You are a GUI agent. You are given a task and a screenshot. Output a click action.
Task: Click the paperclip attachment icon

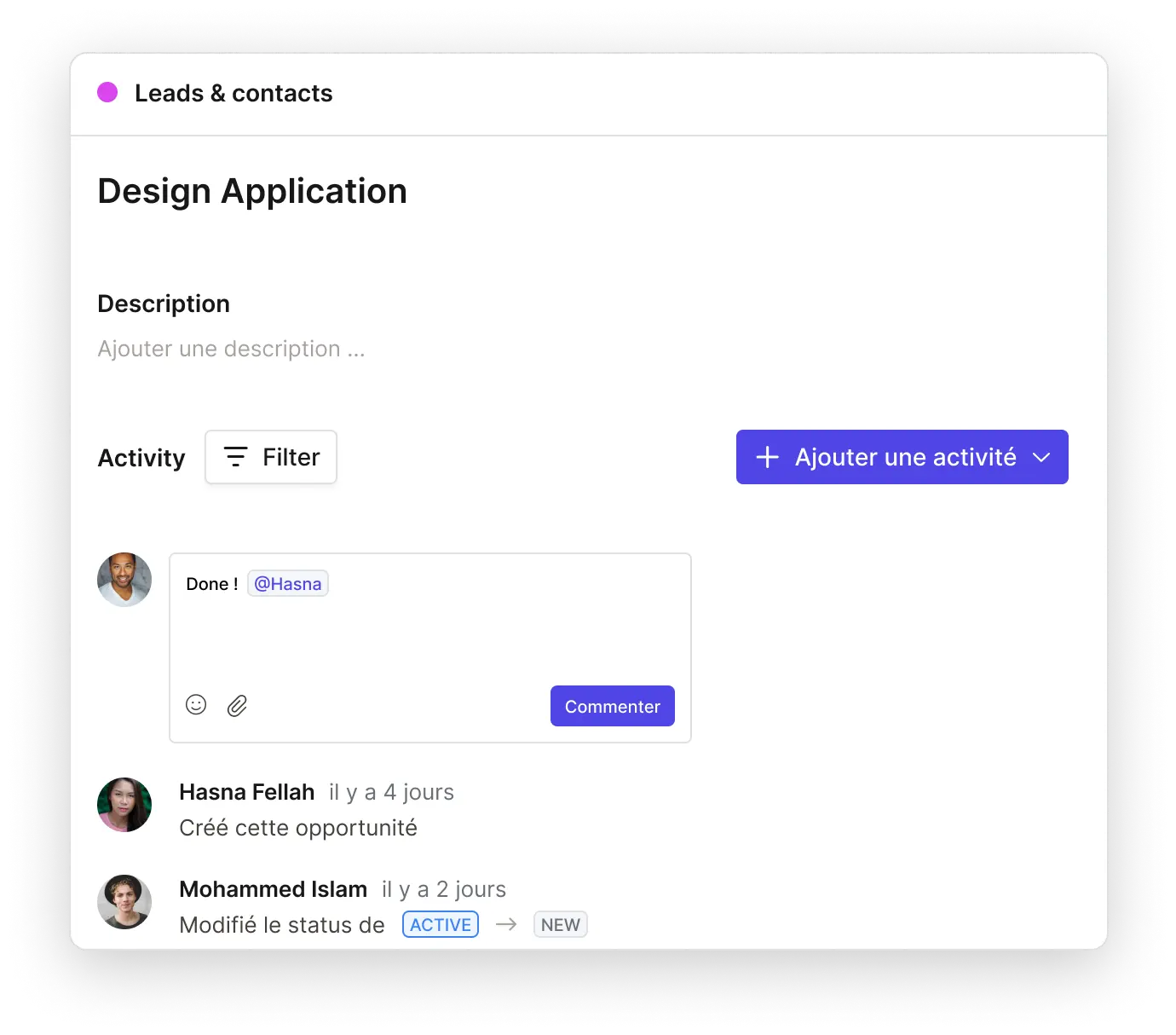(237, 705)
